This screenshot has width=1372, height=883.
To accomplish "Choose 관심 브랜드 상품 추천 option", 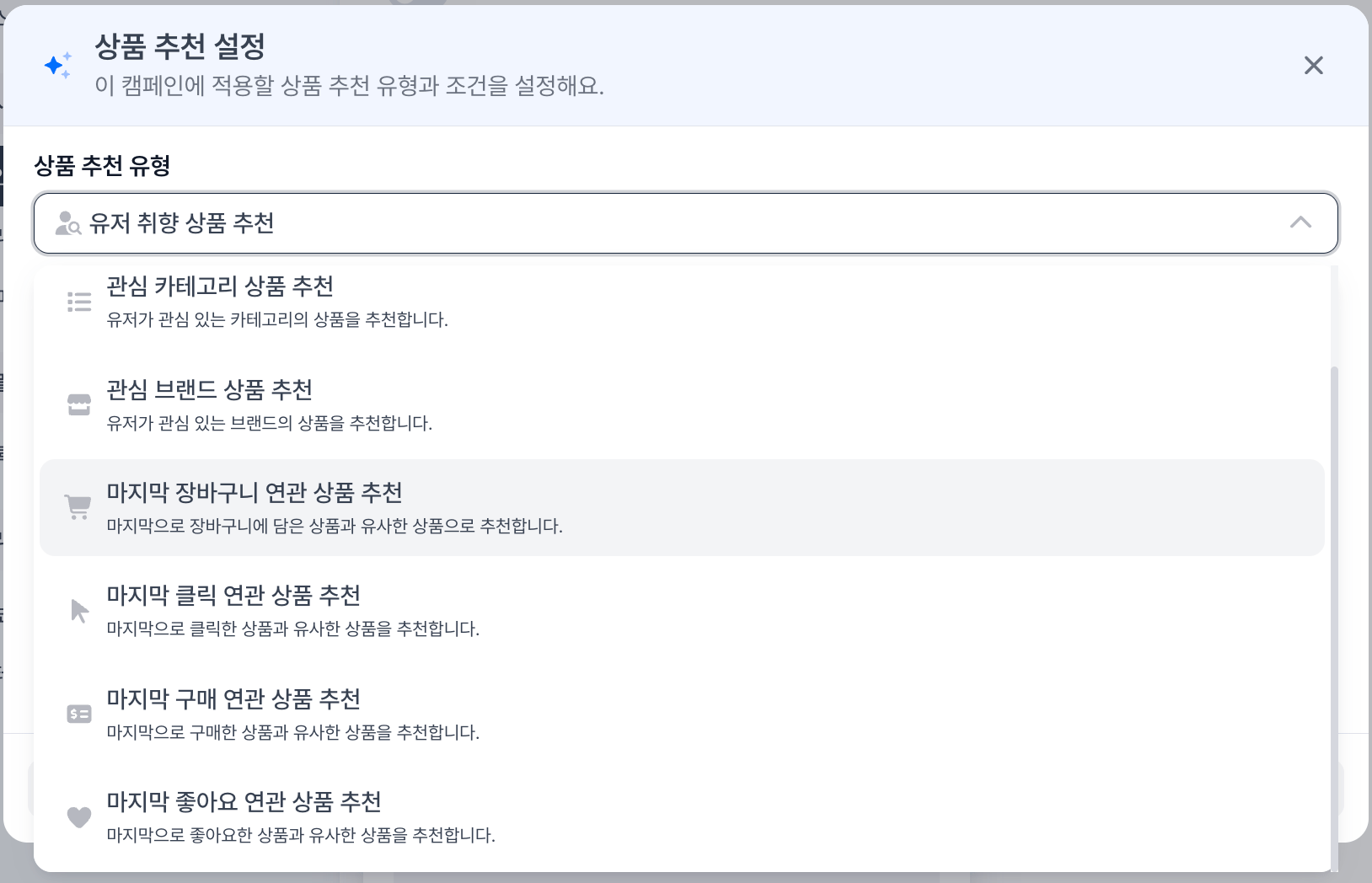I will click(210, 390).
